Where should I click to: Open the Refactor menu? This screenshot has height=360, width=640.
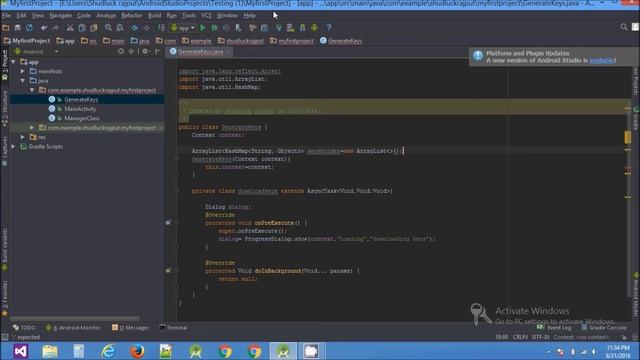tap(131, 16)
